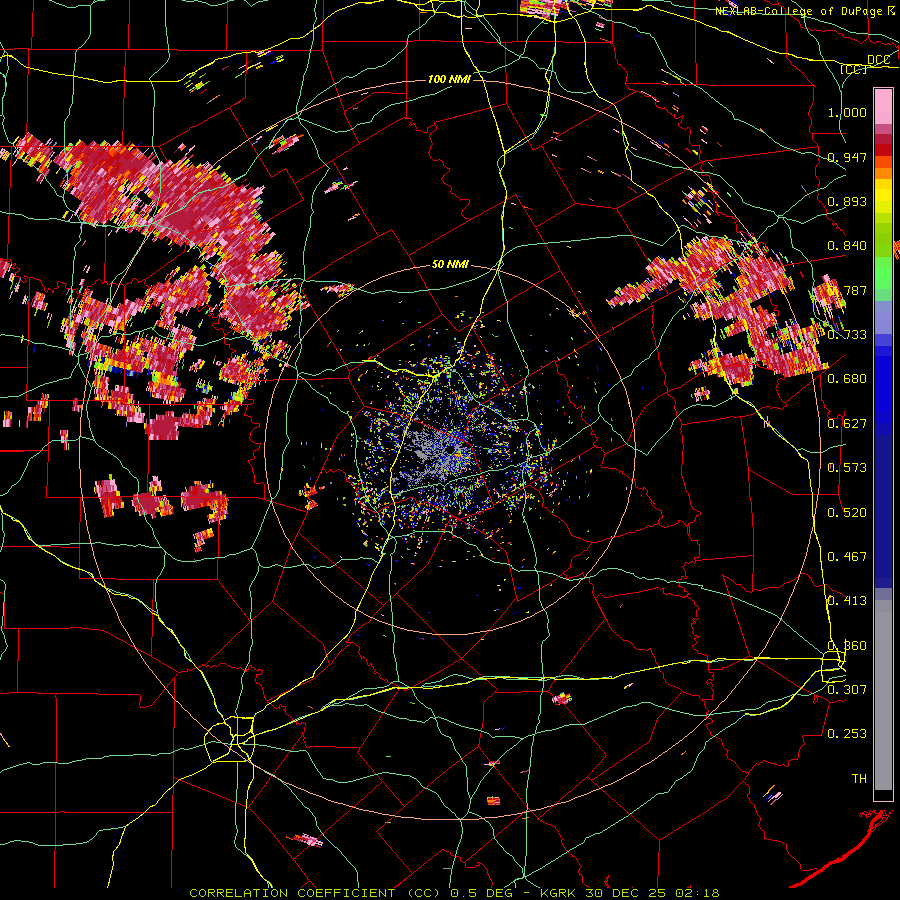Click the TH label on the scale
This screenshot has height=900, width=900.
(x=859, y=778)
